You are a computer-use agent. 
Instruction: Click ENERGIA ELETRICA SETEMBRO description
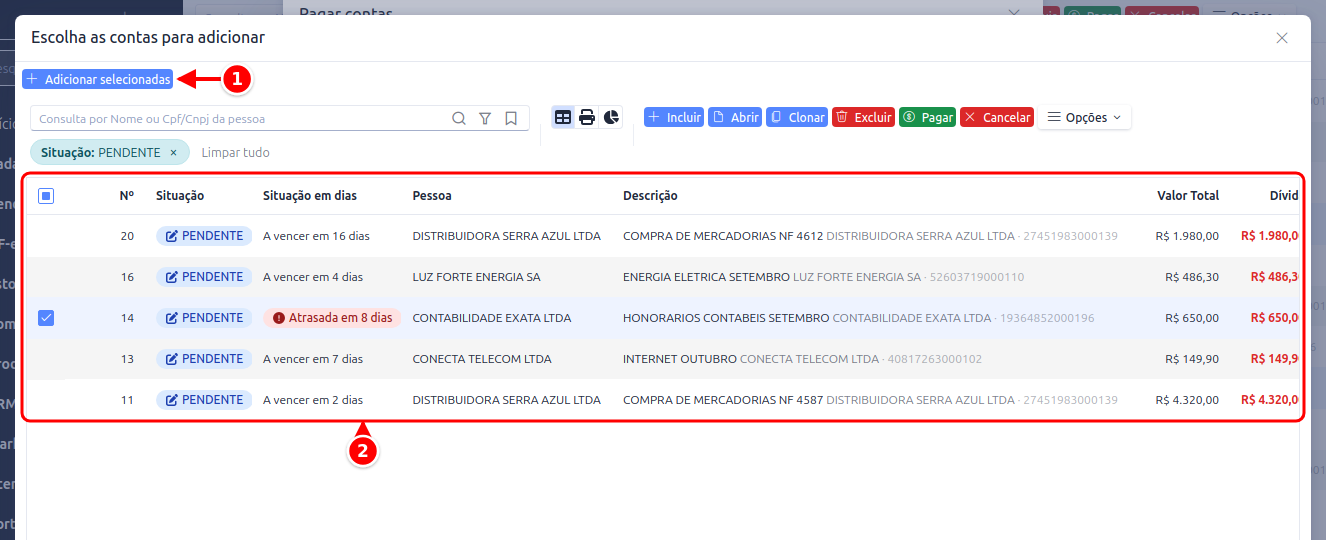(x=706, y=277)
